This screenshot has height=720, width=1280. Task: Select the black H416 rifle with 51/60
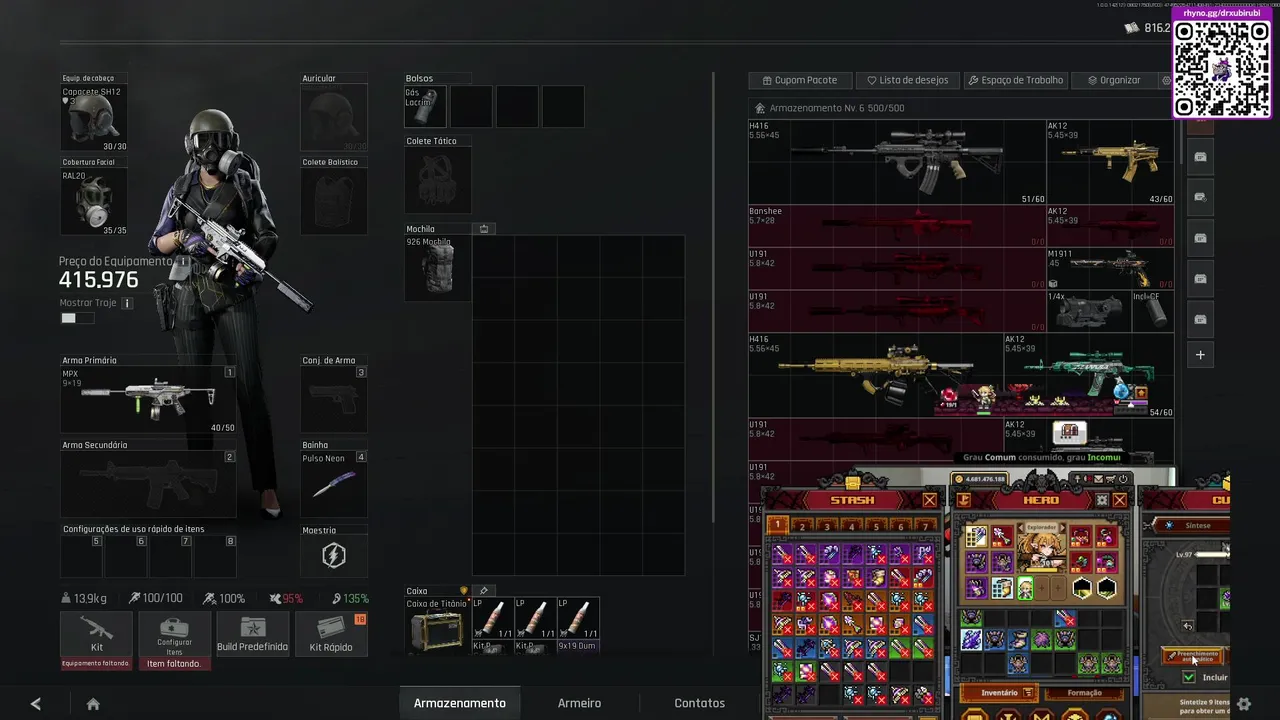click(897, 163)
